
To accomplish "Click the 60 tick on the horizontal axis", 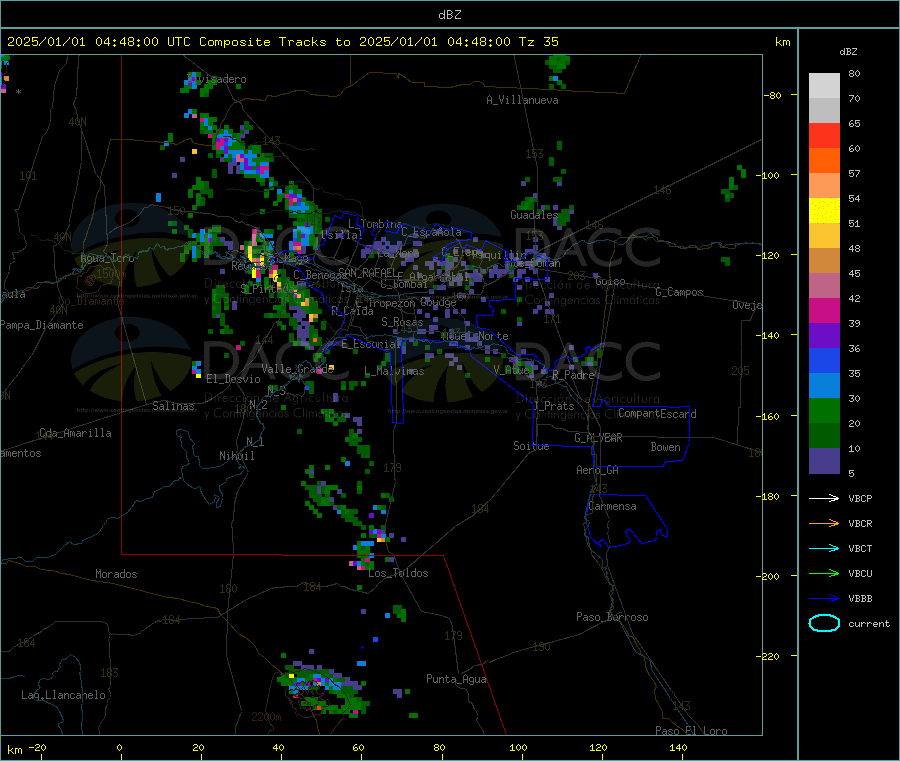I will pyautogui.click(x=358, y=747).
